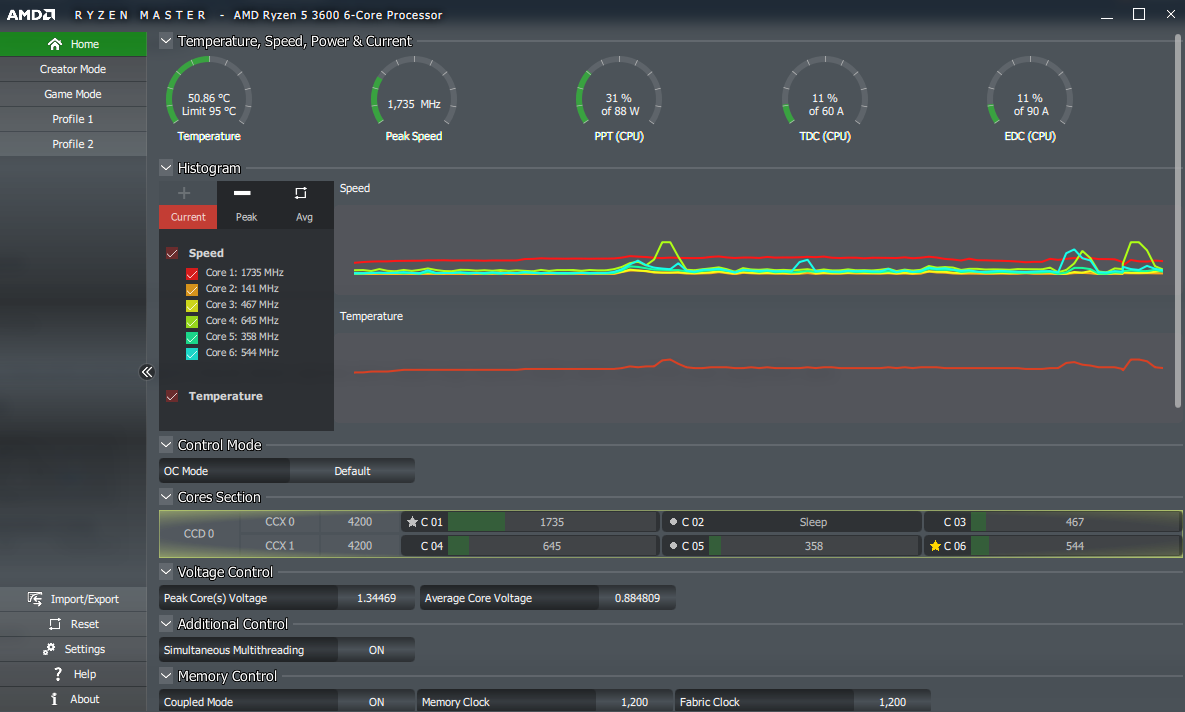Open Settings with the gear icon
This screenshot has width=1185, height=712.
pyautogui.click(x=73, y=649)
